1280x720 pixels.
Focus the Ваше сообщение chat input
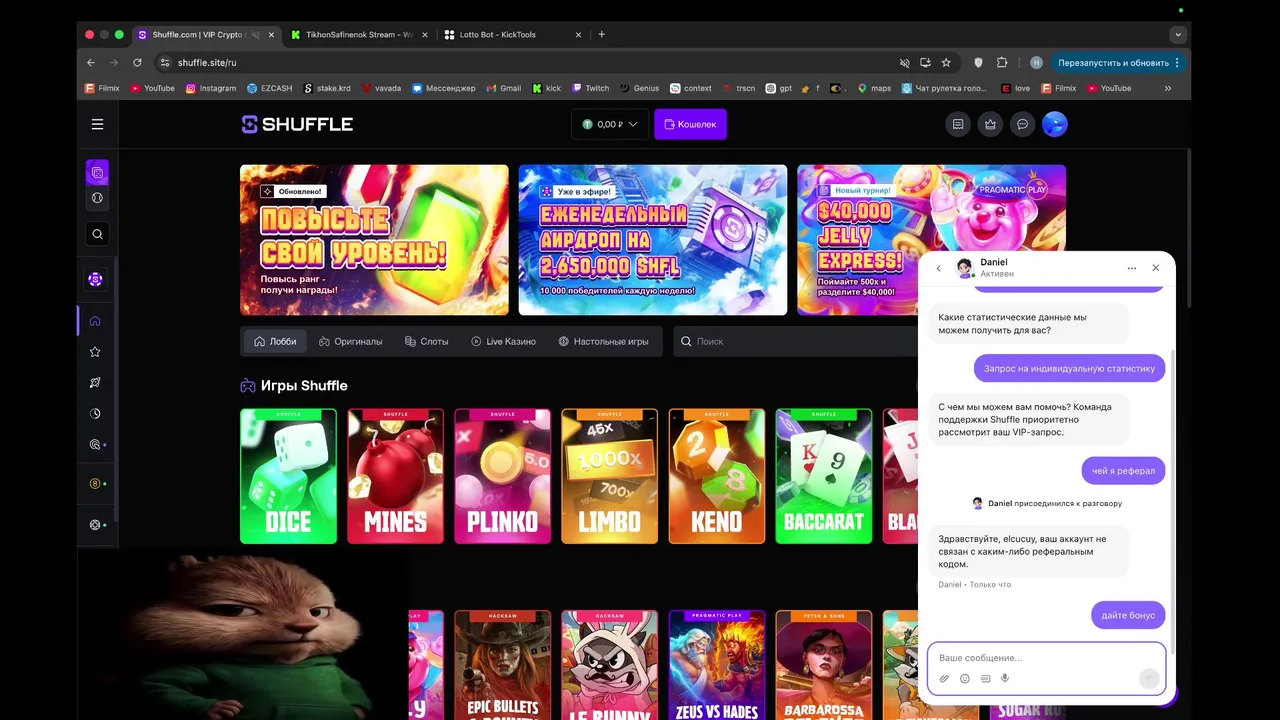pyautogui.click(x=1046, y=658)
